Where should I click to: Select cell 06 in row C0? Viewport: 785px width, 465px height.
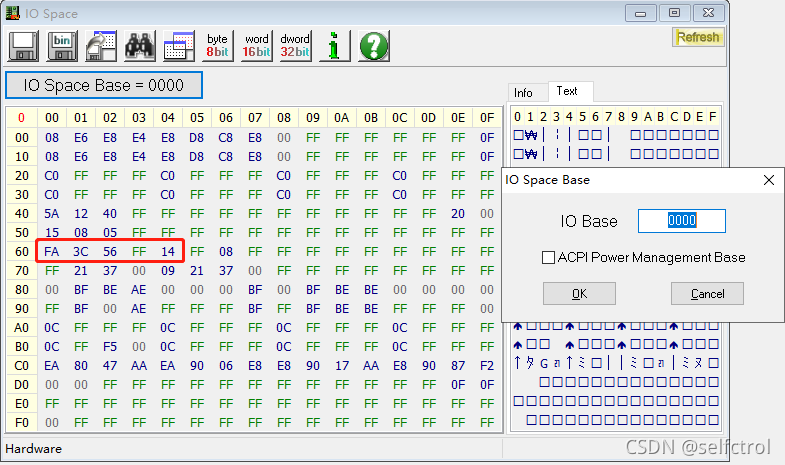pyautogui.click(x=226, y=365)
